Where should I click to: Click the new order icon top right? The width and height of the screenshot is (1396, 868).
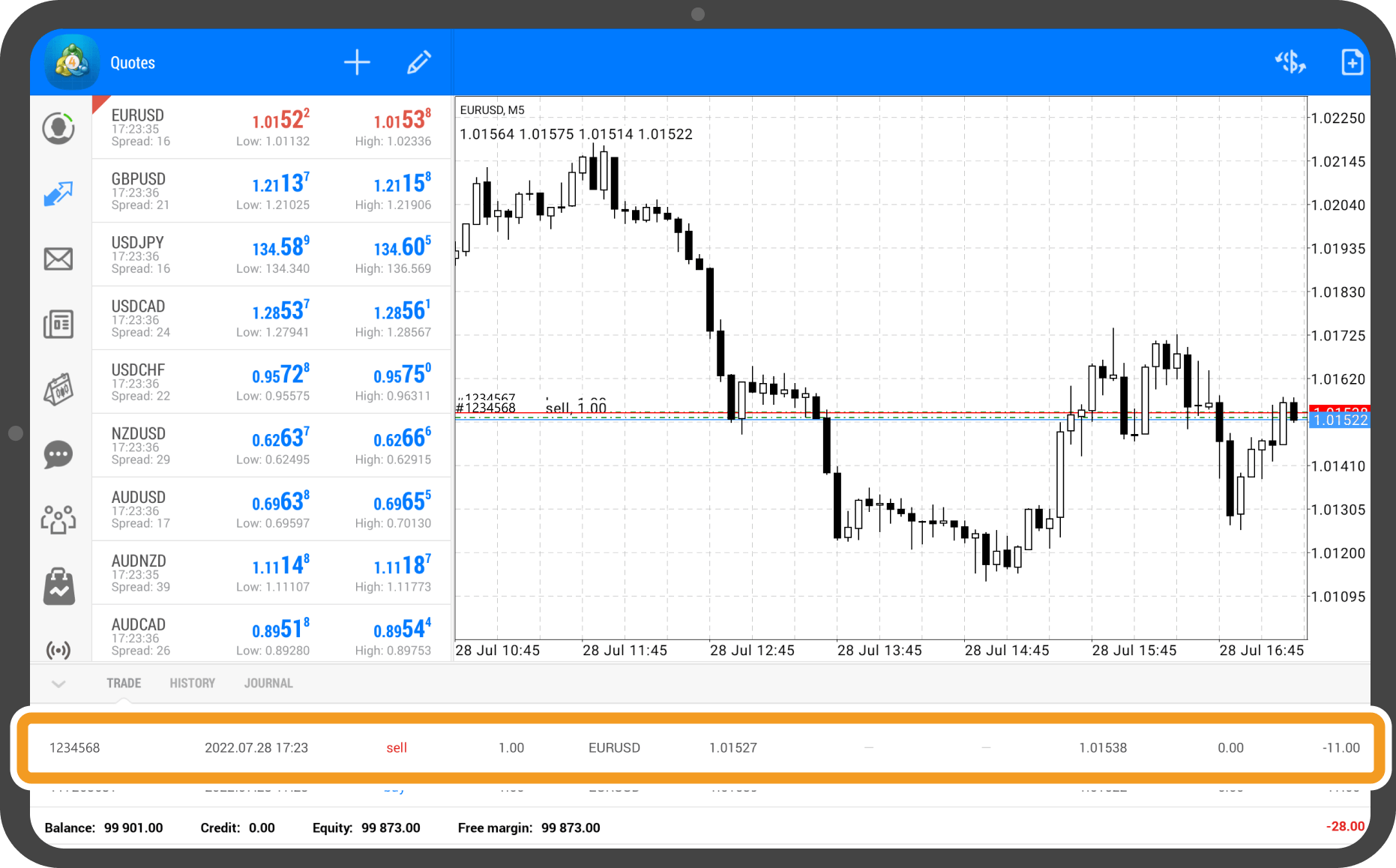(1352, 63)
